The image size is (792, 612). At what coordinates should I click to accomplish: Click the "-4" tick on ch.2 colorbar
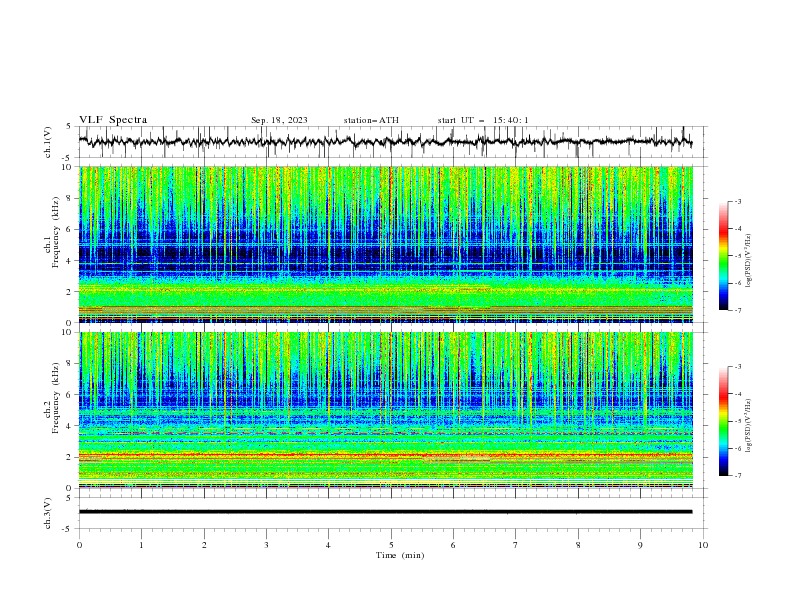[x=738, y=394]
